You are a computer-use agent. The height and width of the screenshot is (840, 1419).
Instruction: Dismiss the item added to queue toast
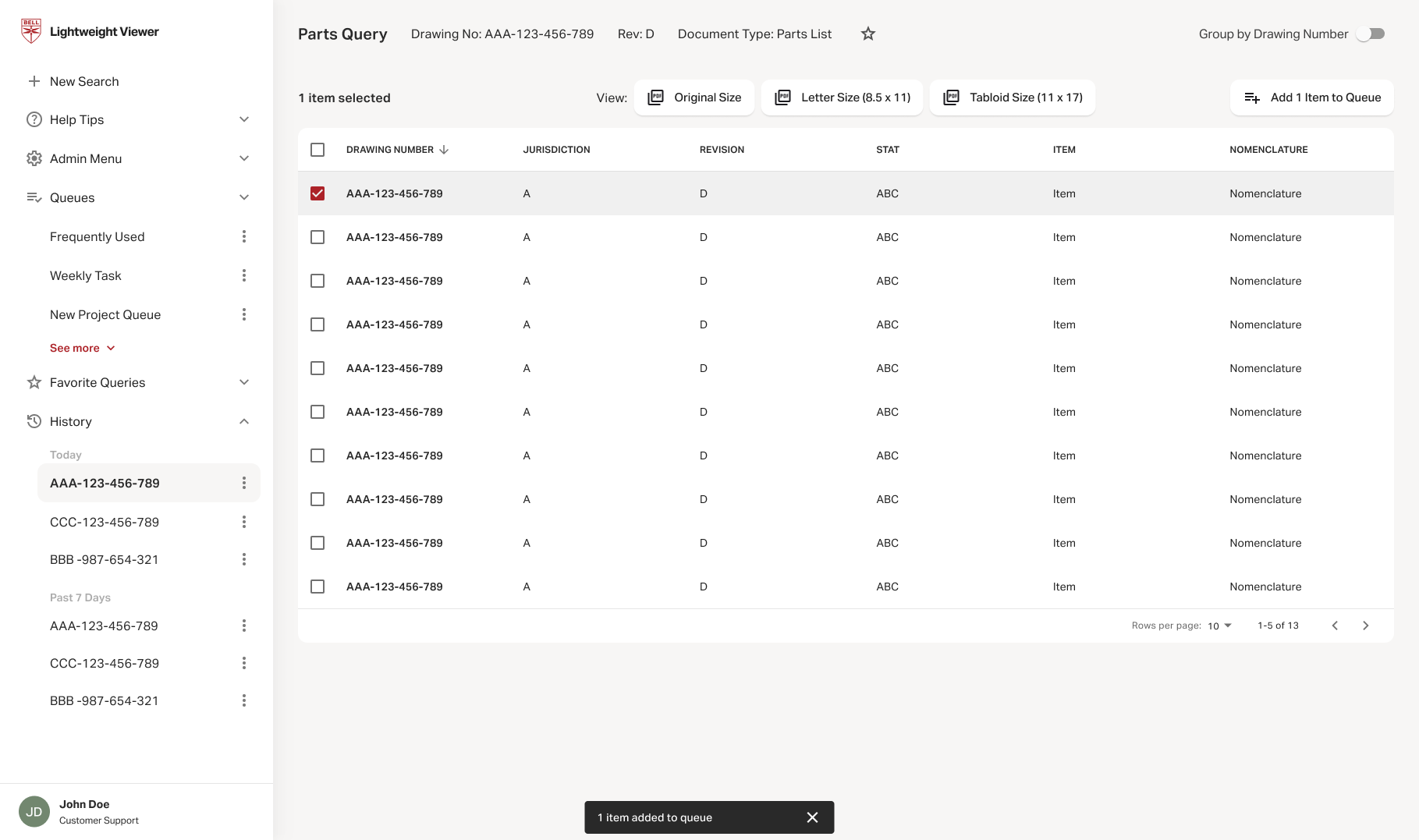click(x=812, y=817)
